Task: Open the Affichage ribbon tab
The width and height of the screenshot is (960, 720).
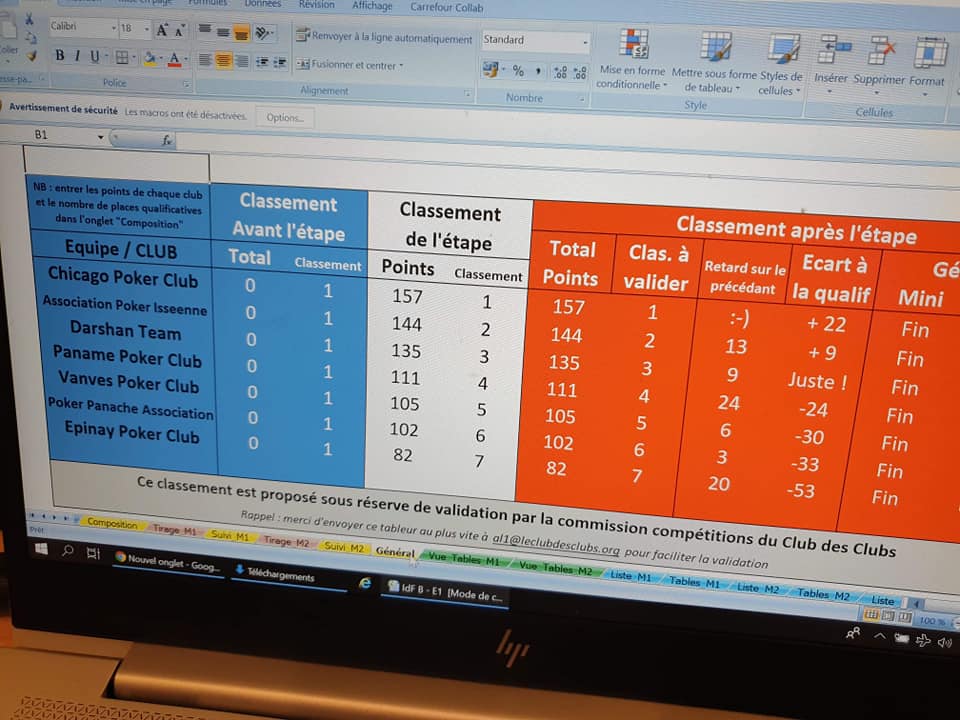Action: pyautogui.click(x=371, y=5)
